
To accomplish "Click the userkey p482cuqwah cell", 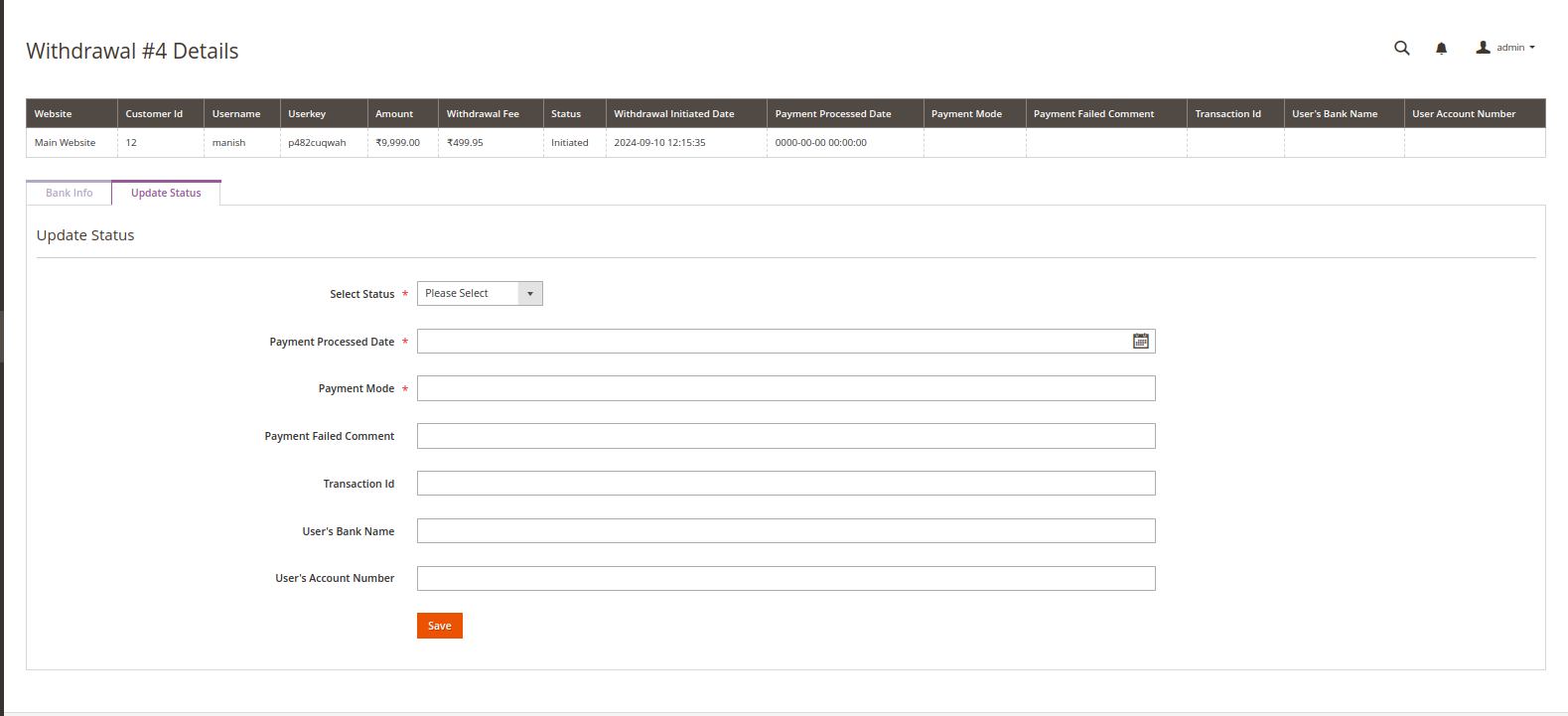I will tap(317, 143).
